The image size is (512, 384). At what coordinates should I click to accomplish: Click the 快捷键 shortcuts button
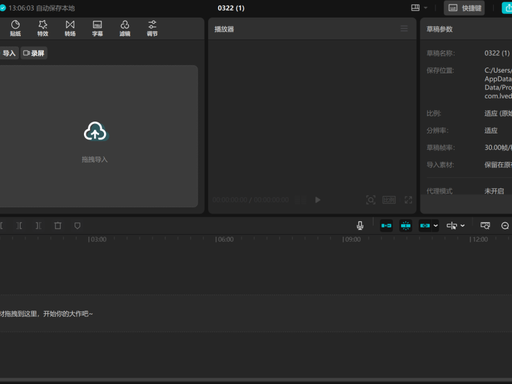464,8
